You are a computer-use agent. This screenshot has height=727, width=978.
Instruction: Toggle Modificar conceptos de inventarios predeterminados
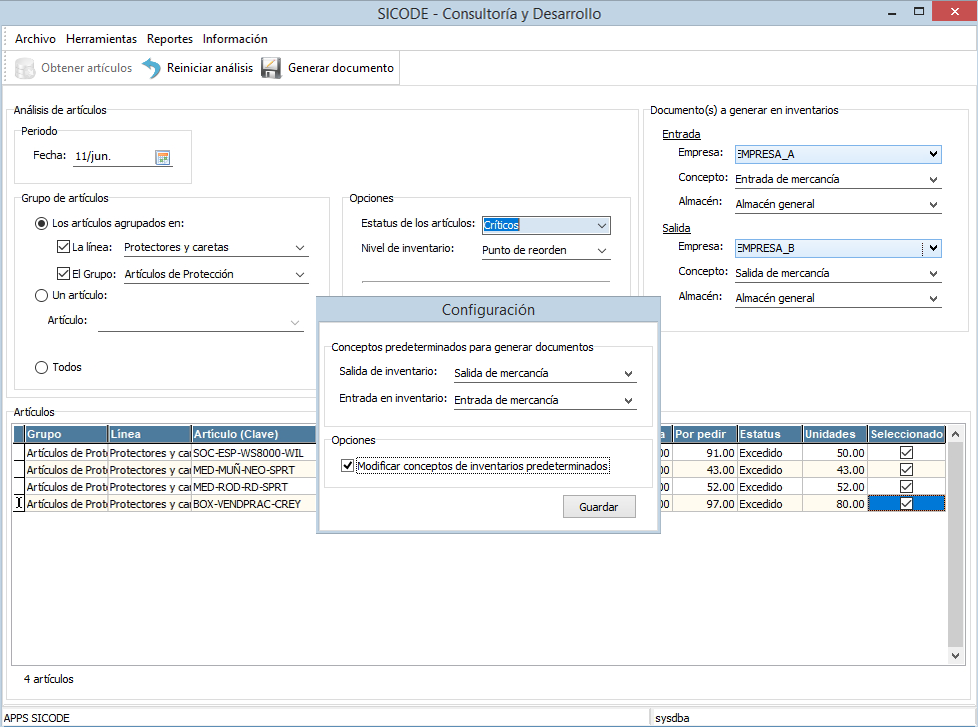[348, 466]
